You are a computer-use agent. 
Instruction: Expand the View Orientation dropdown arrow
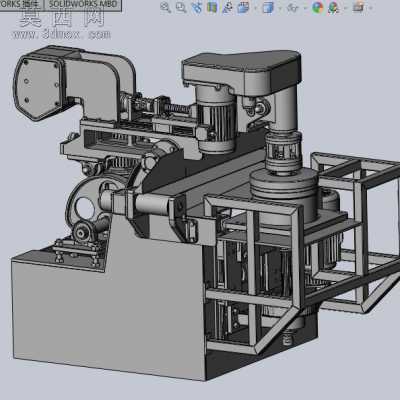255,8
